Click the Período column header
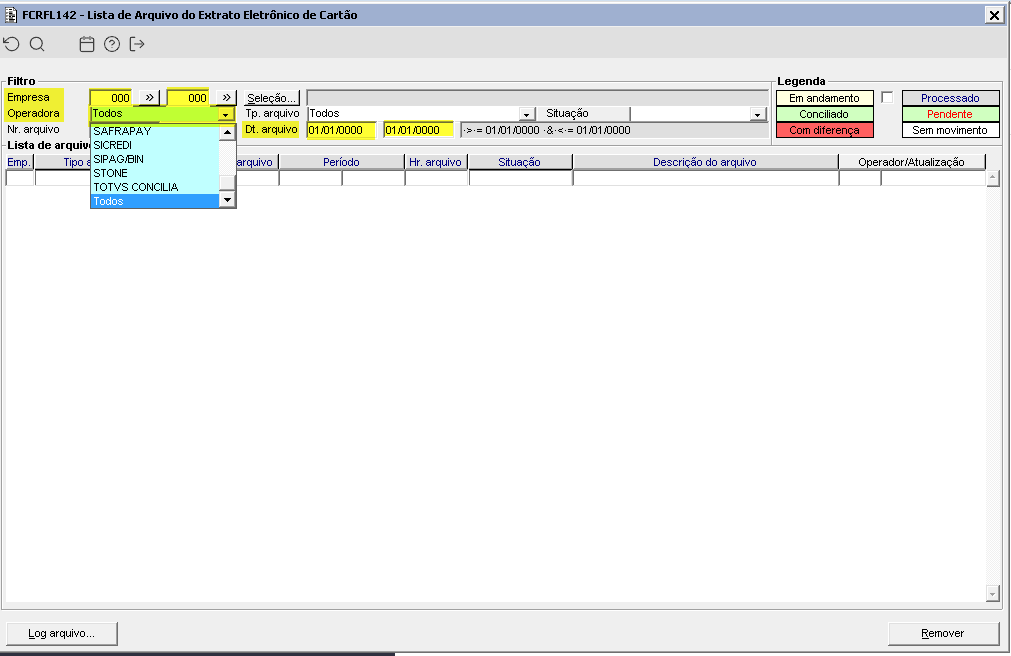 [x=342, y=162]
